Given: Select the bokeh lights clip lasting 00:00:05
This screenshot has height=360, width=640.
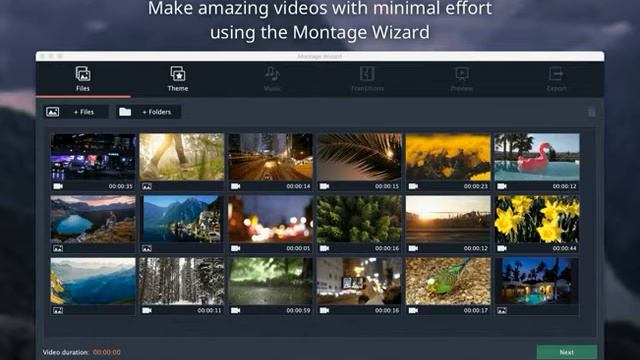Looking at the screenshot, I should [x=271, y=219].
